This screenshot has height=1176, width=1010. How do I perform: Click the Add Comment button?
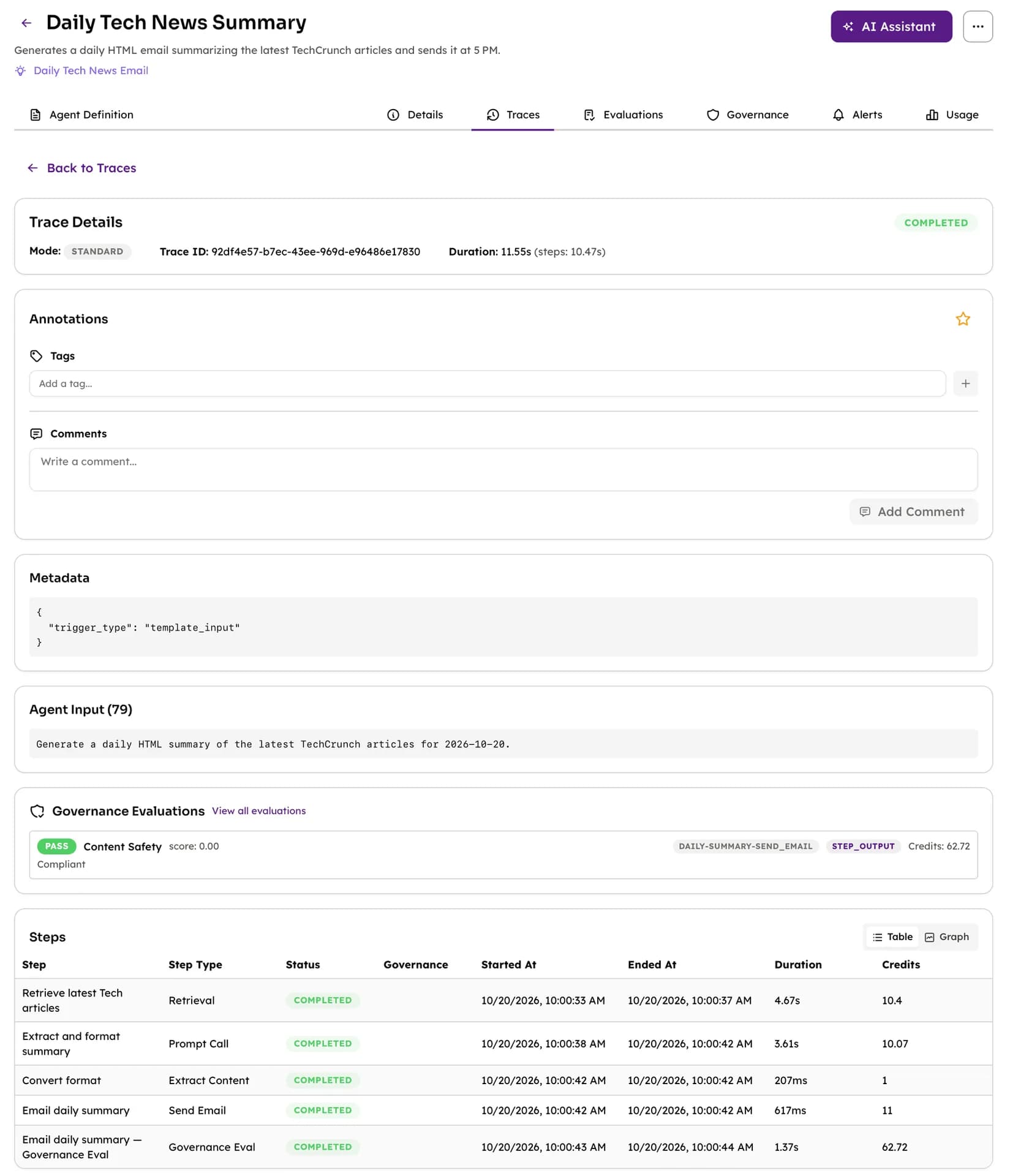[913, 511]
